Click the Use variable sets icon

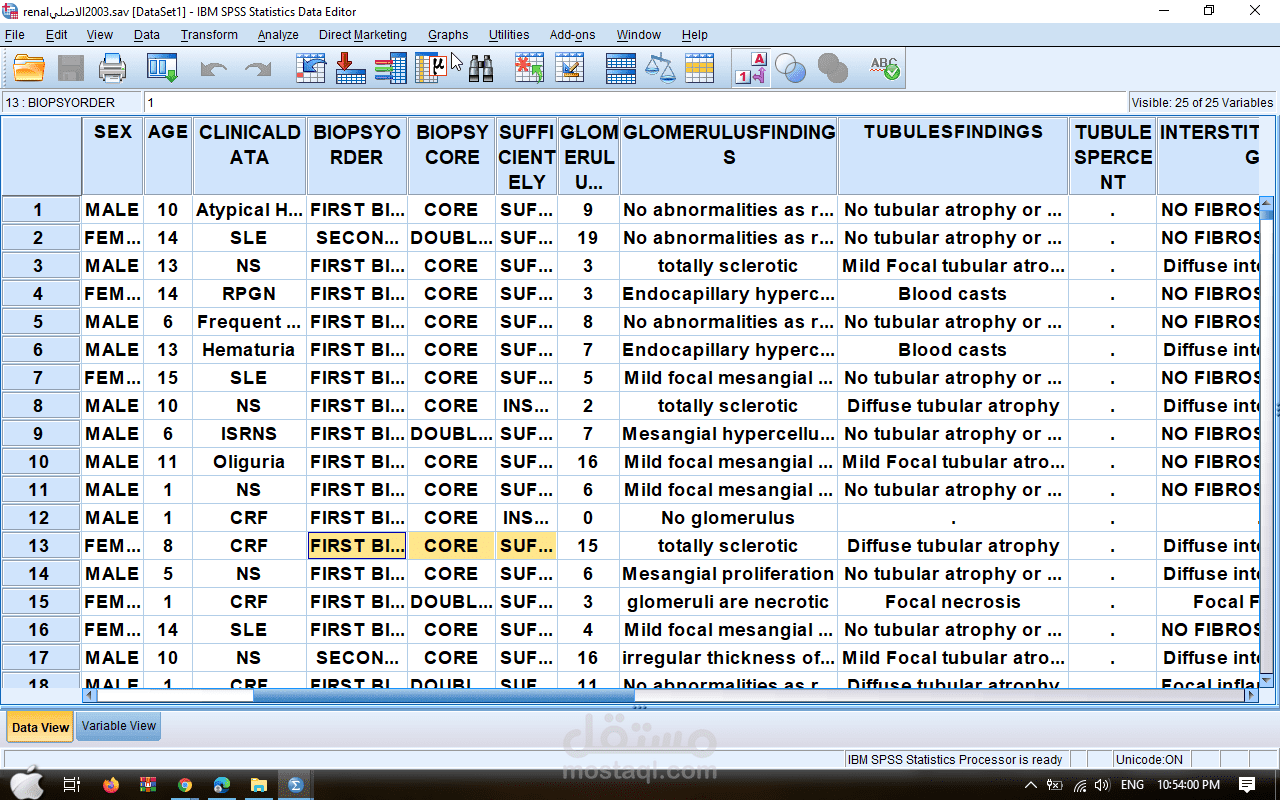pyautogui.click(x=791, y=69)
